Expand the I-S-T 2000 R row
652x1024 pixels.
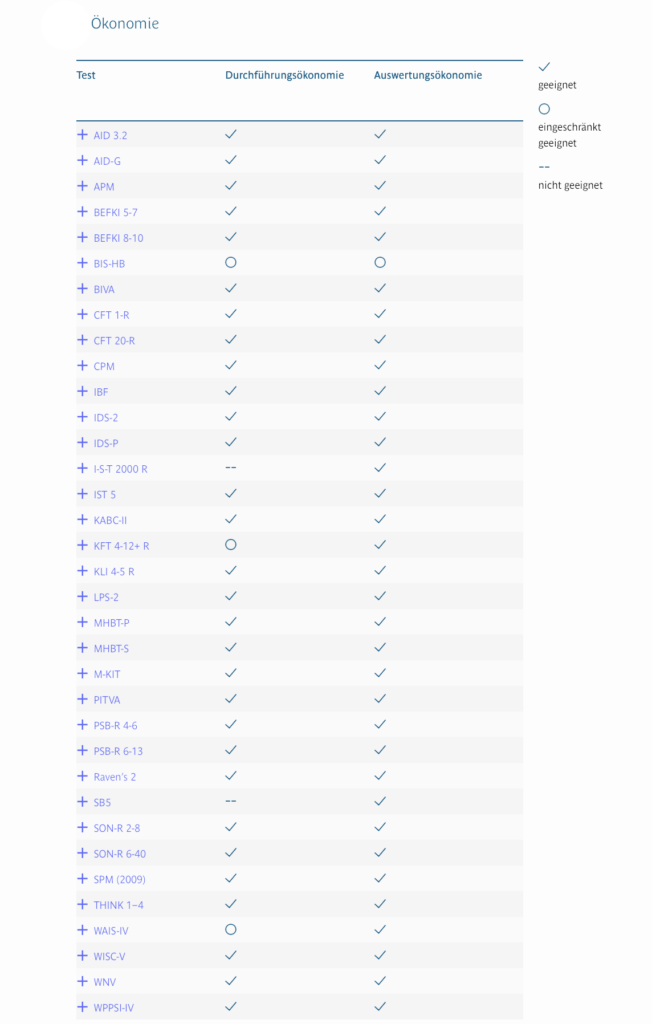pyautogui.click(x=83, y=469)
